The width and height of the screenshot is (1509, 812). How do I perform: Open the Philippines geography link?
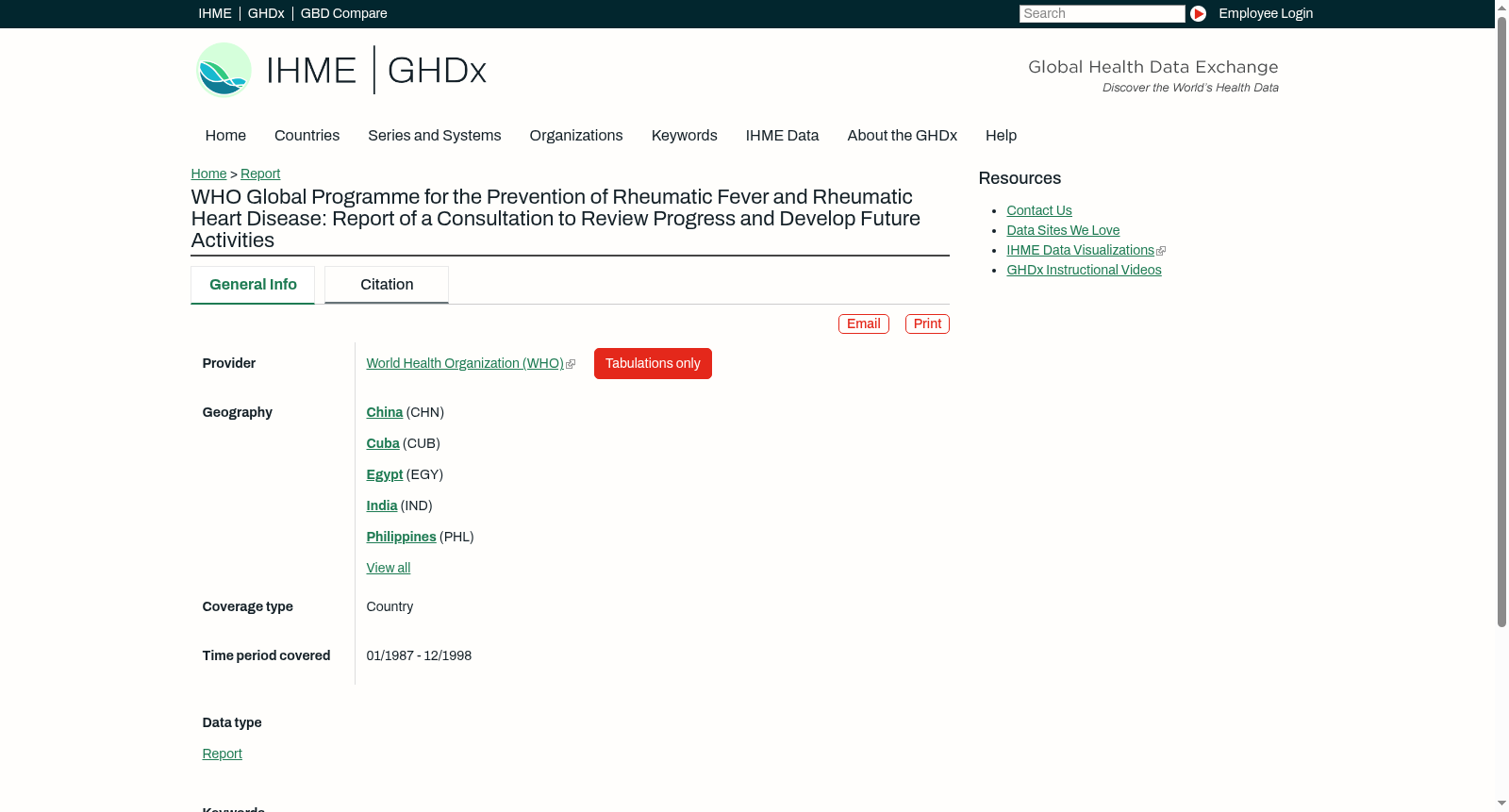(402, 537)
